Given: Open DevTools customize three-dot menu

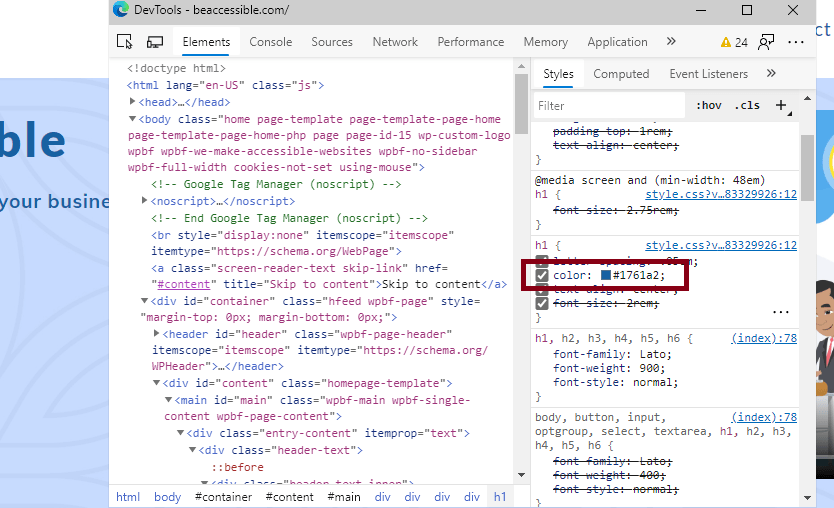Looking at the screenshot, I should click(x=796, y=42).
